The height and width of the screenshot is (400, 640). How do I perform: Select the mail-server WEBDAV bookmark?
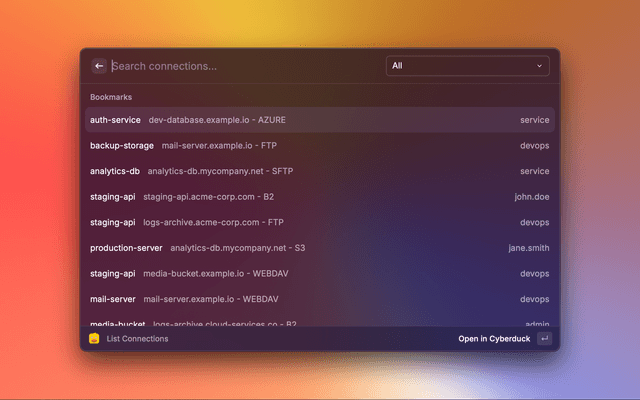[x=319, y=299]
